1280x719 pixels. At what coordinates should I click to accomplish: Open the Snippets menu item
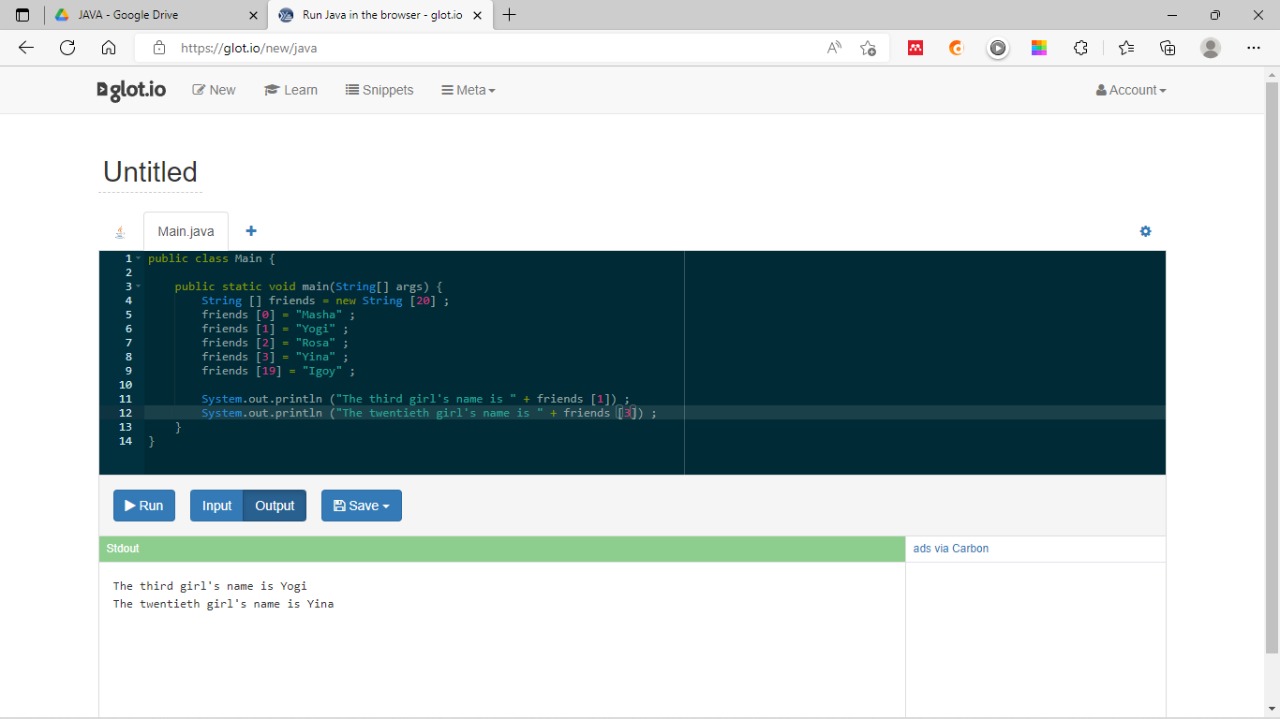[x=379, y=90]
